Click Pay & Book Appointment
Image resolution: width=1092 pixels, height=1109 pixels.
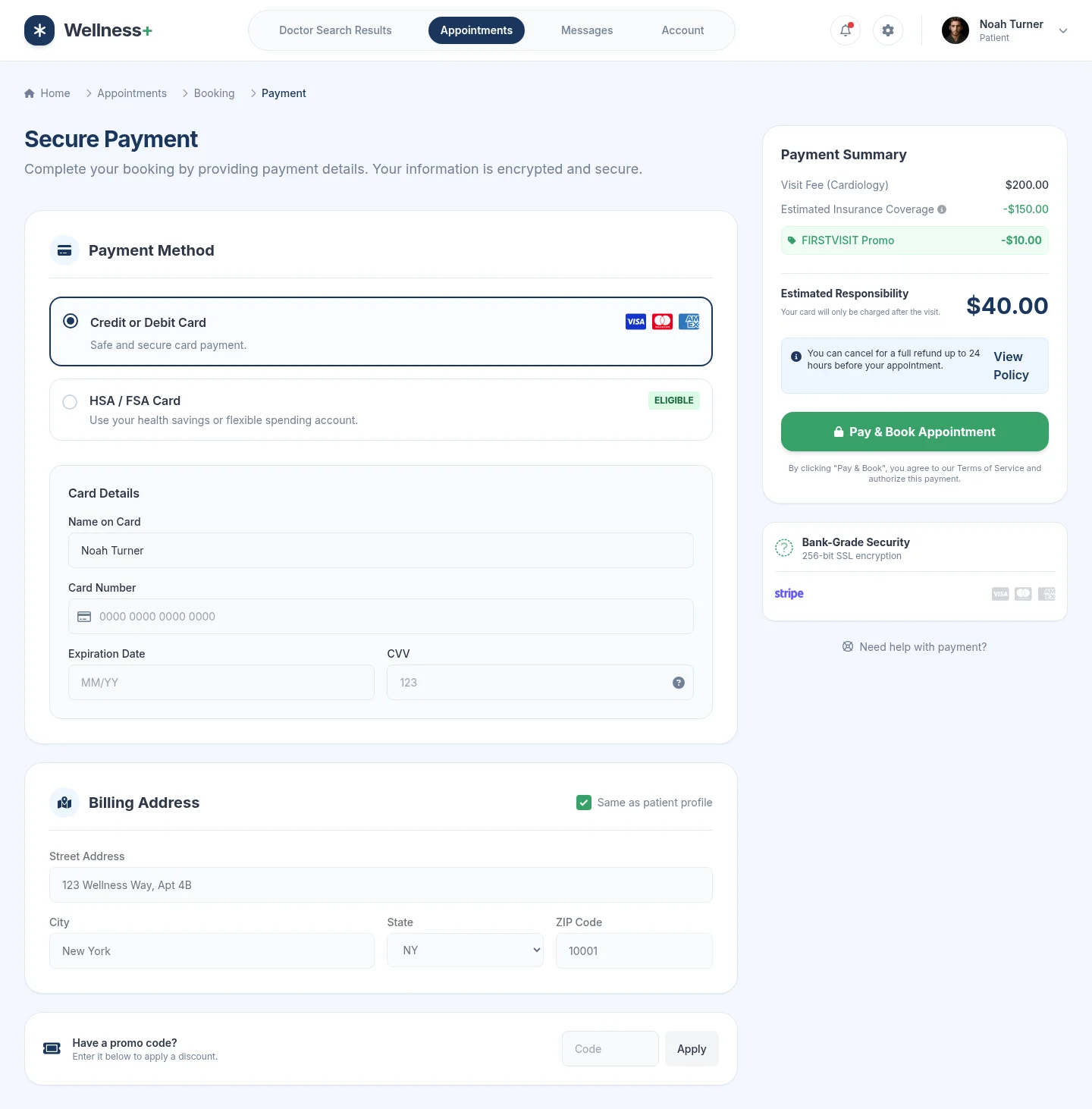(914, 432)
